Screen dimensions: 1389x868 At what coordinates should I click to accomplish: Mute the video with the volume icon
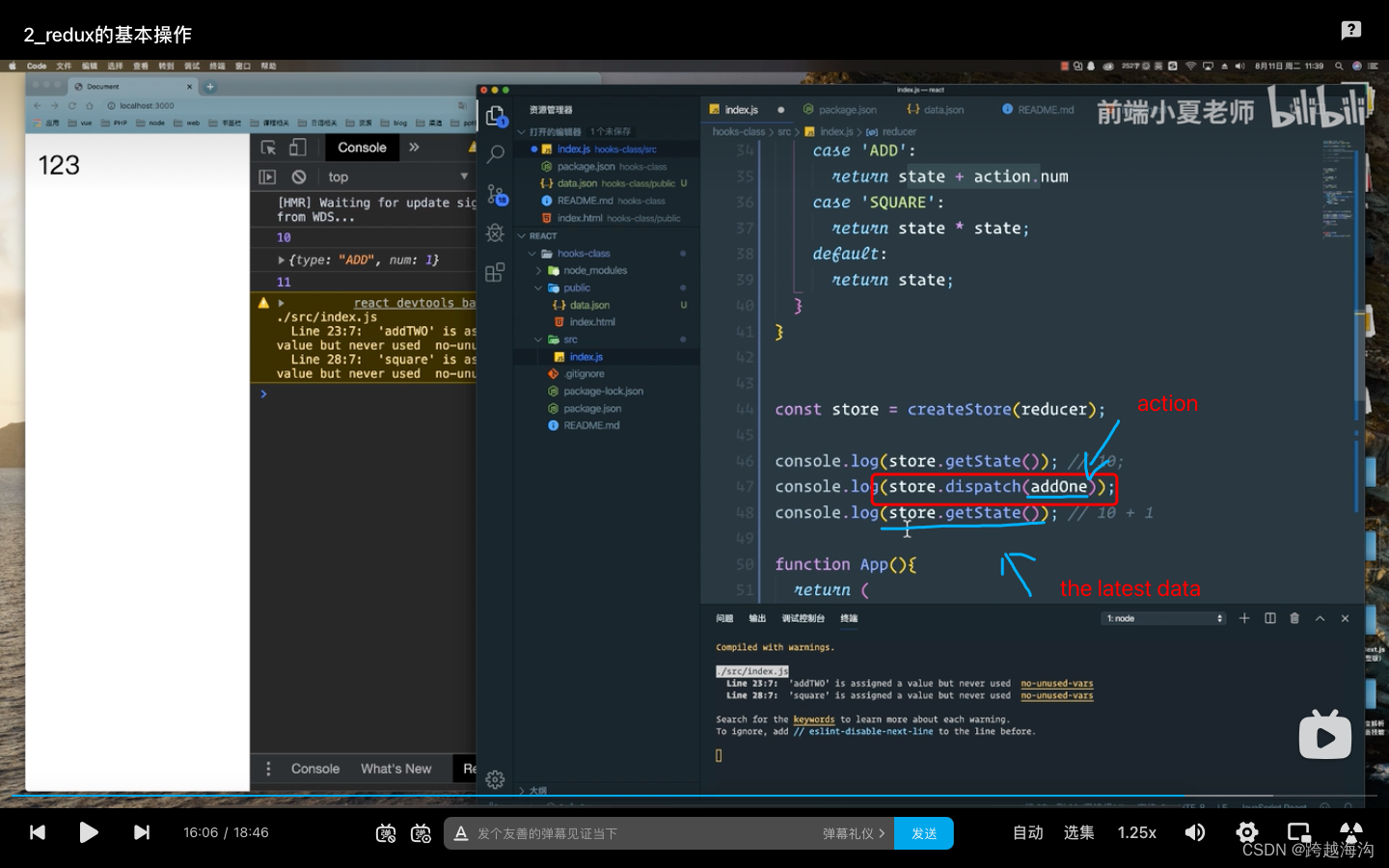click(1195, 832)
